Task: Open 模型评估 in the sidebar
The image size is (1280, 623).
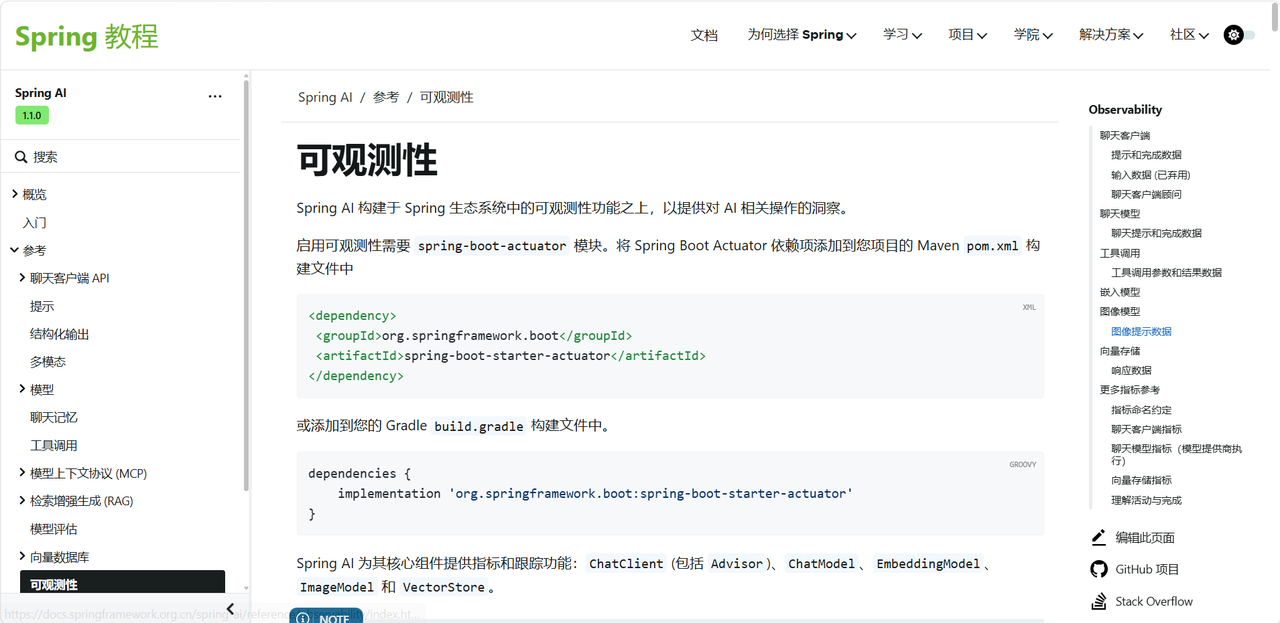Action: pos(54,529)
